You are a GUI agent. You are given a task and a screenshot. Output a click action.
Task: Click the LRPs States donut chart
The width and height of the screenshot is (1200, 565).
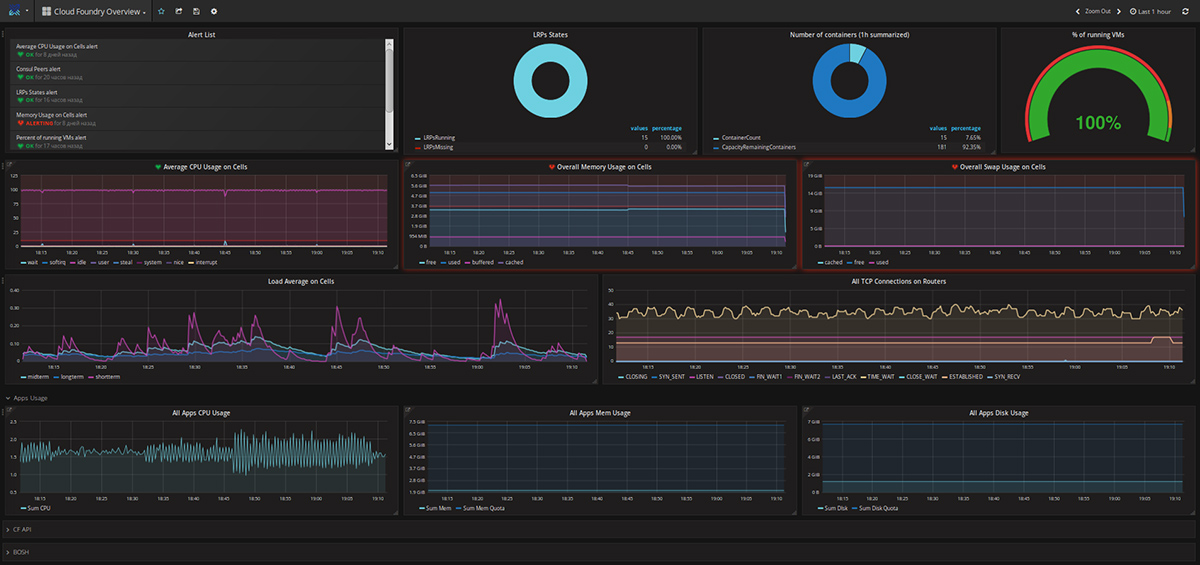(550, 82)
